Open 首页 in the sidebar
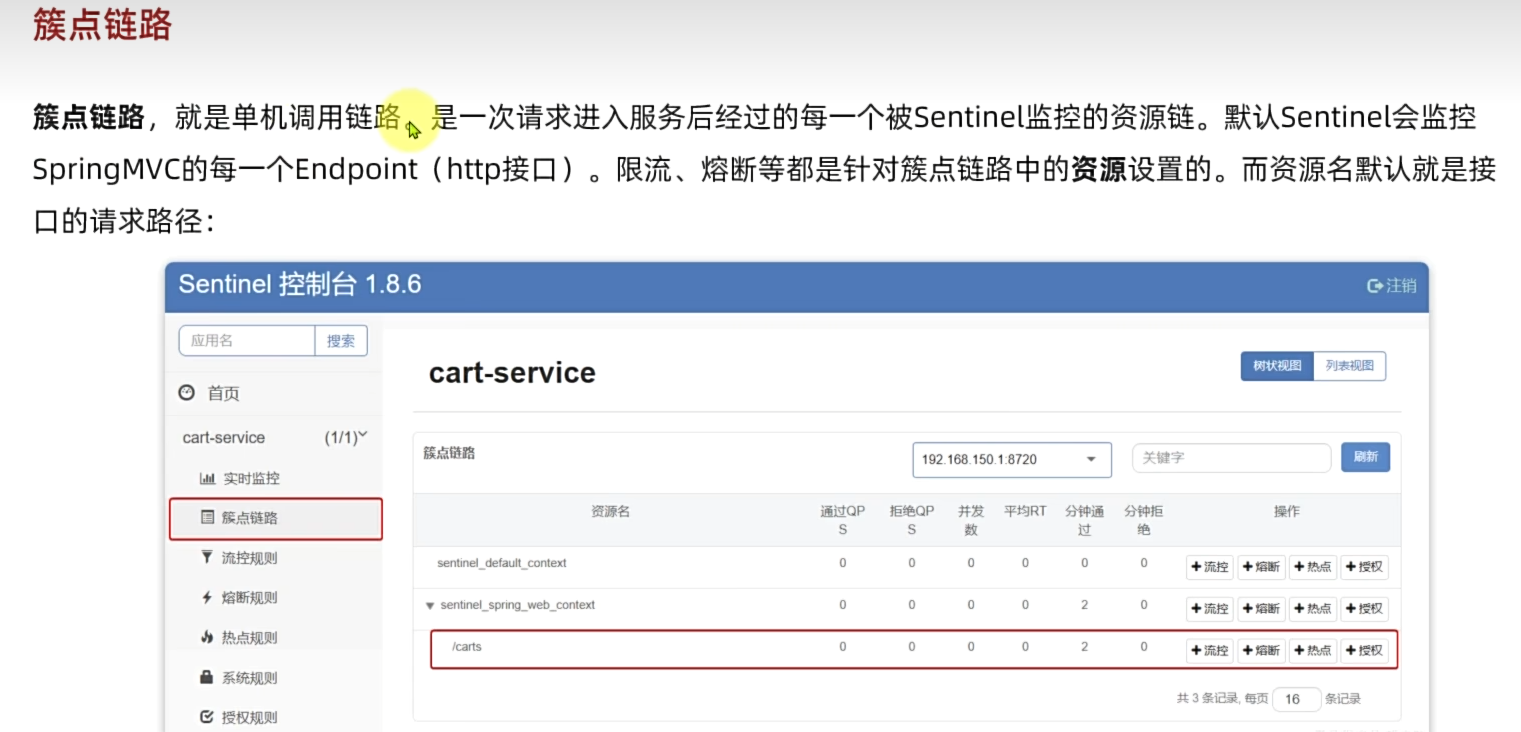1521x732 pixels. pyautogui.click(x=223, y=393)
